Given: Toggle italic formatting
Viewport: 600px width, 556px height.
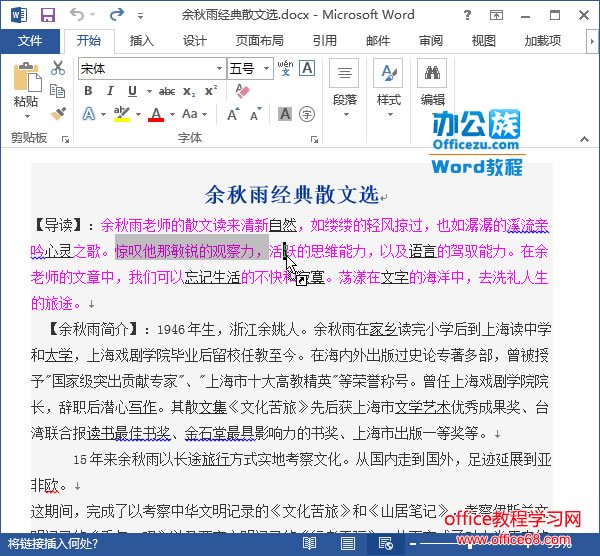Looking at the screenshot, I should [x=110, y=91].
